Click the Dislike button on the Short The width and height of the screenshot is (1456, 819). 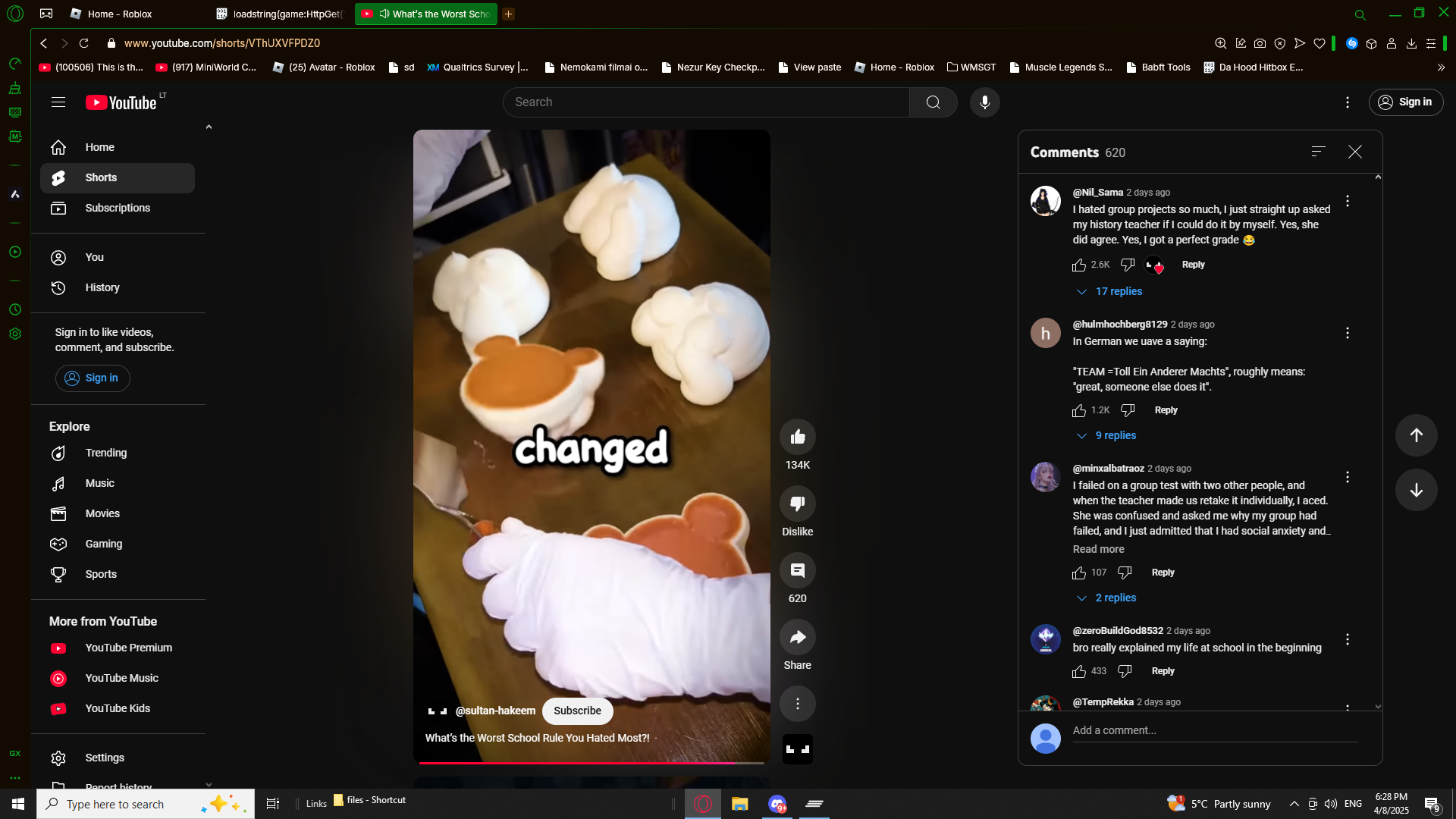point(797,504)
